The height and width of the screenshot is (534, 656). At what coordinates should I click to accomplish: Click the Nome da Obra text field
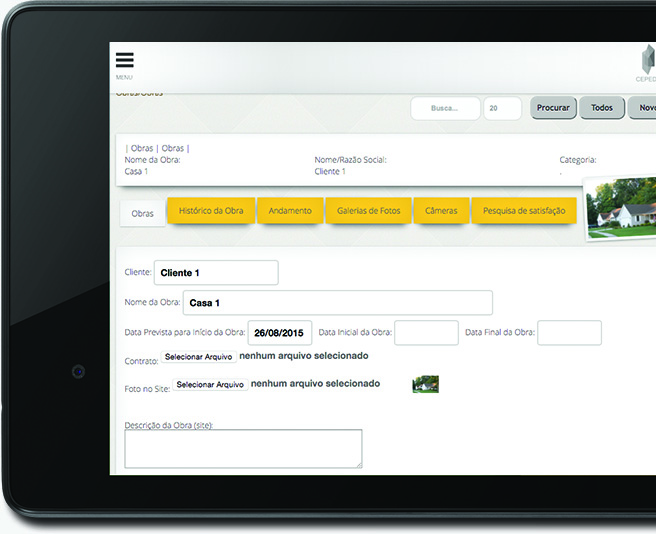click(337, 303)
